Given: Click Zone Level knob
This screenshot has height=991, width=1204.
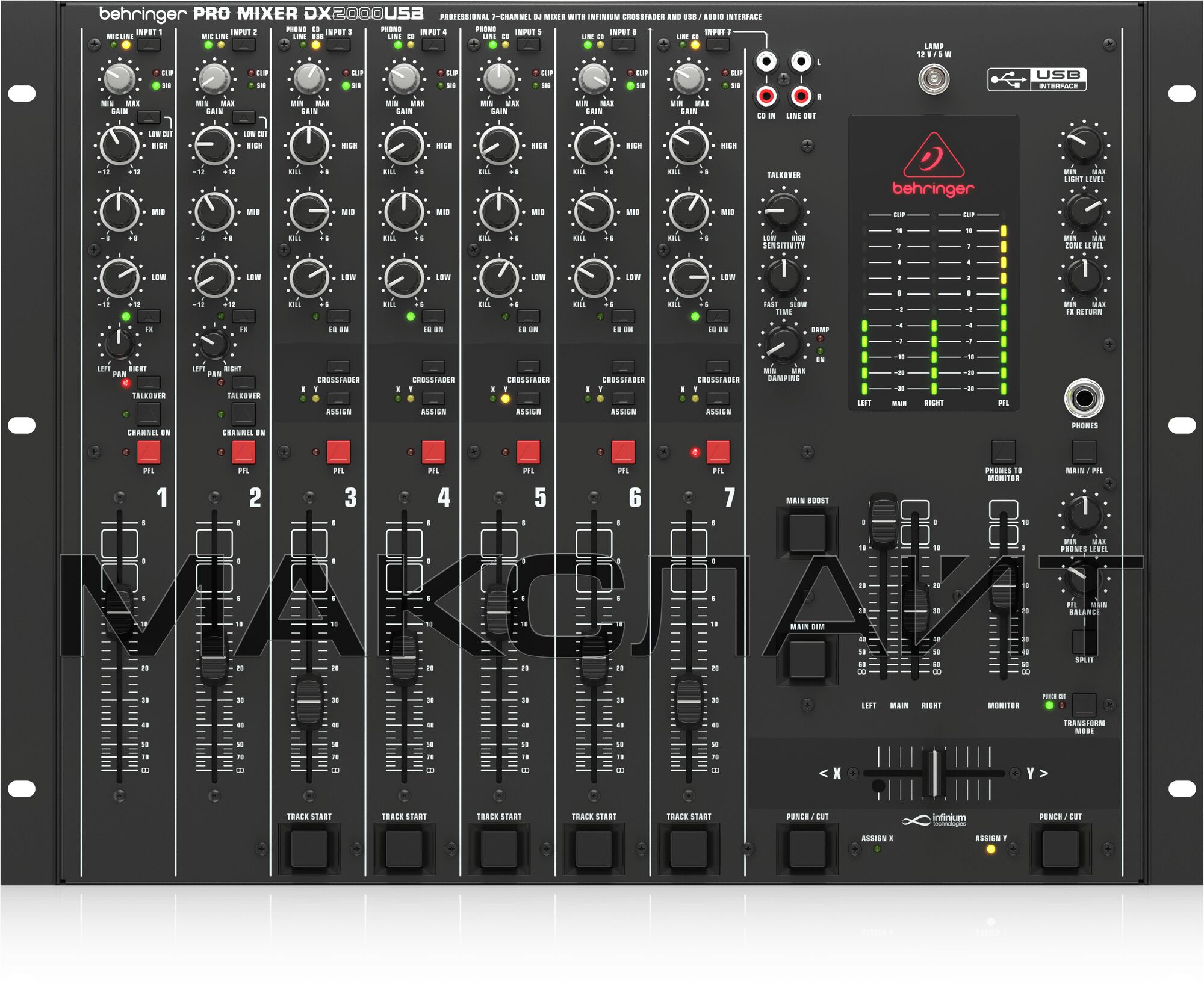Looking at the screenshot, I should [1084, 211].
